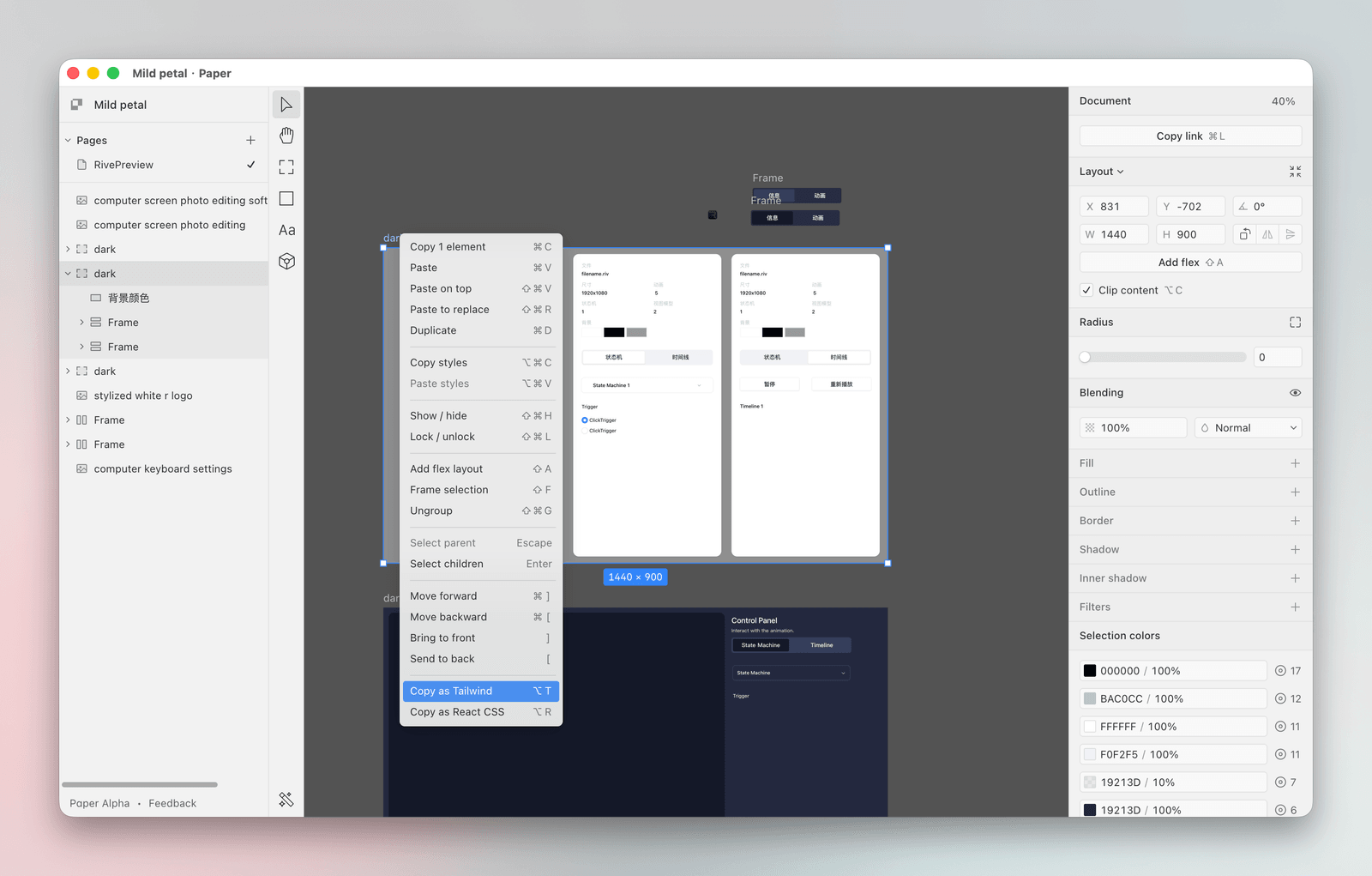This screenshot has height=876, width=1372.
Task: Click the 000000 black color swatch
Action: 1090,671
